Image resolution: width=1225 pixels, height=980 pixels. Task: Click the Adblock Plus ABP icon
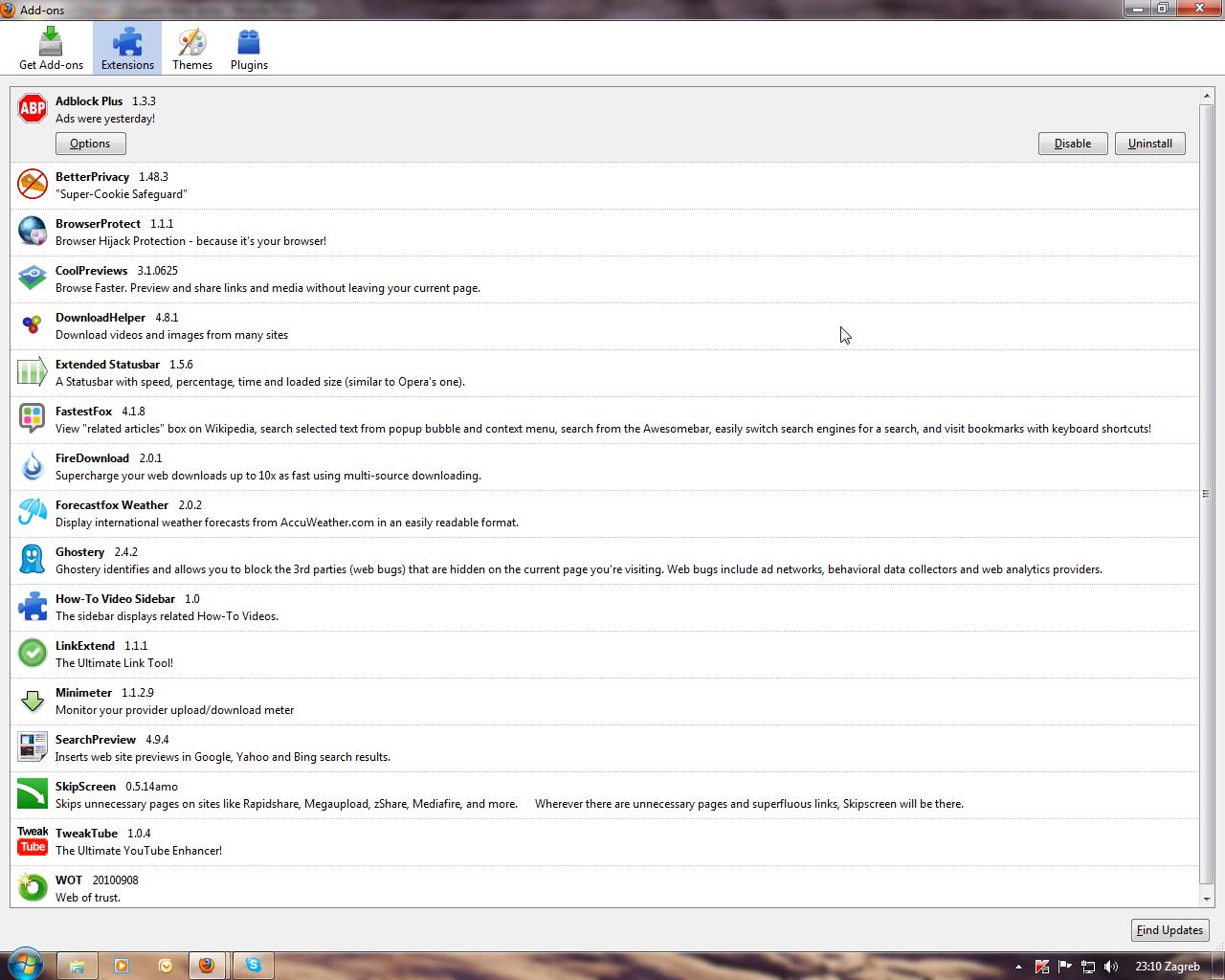(33, 108)
